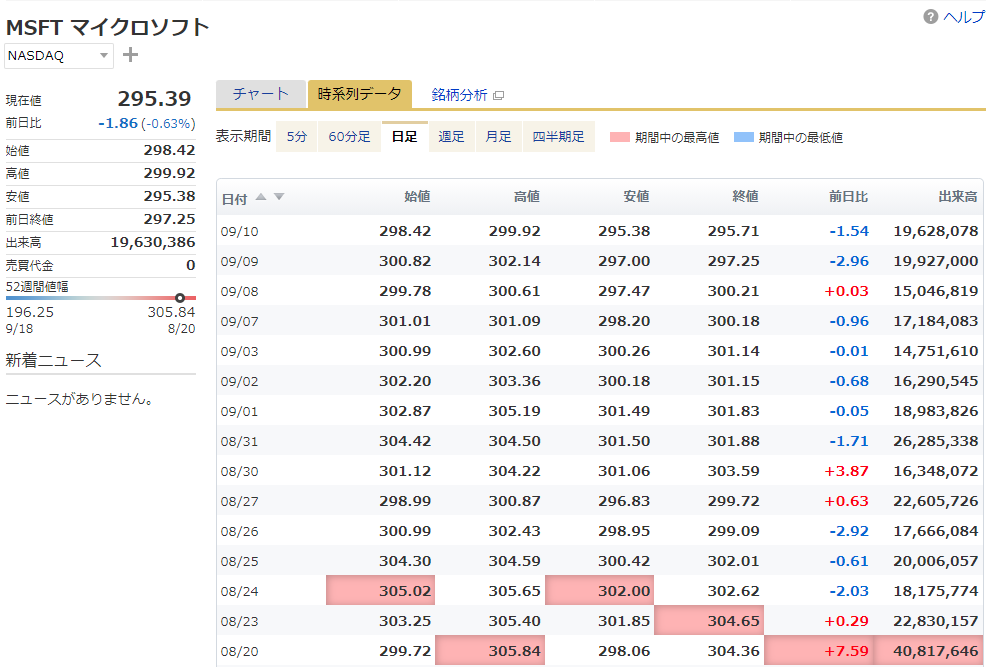
Task: Click the 08/24 date cell
Action: 239,592
